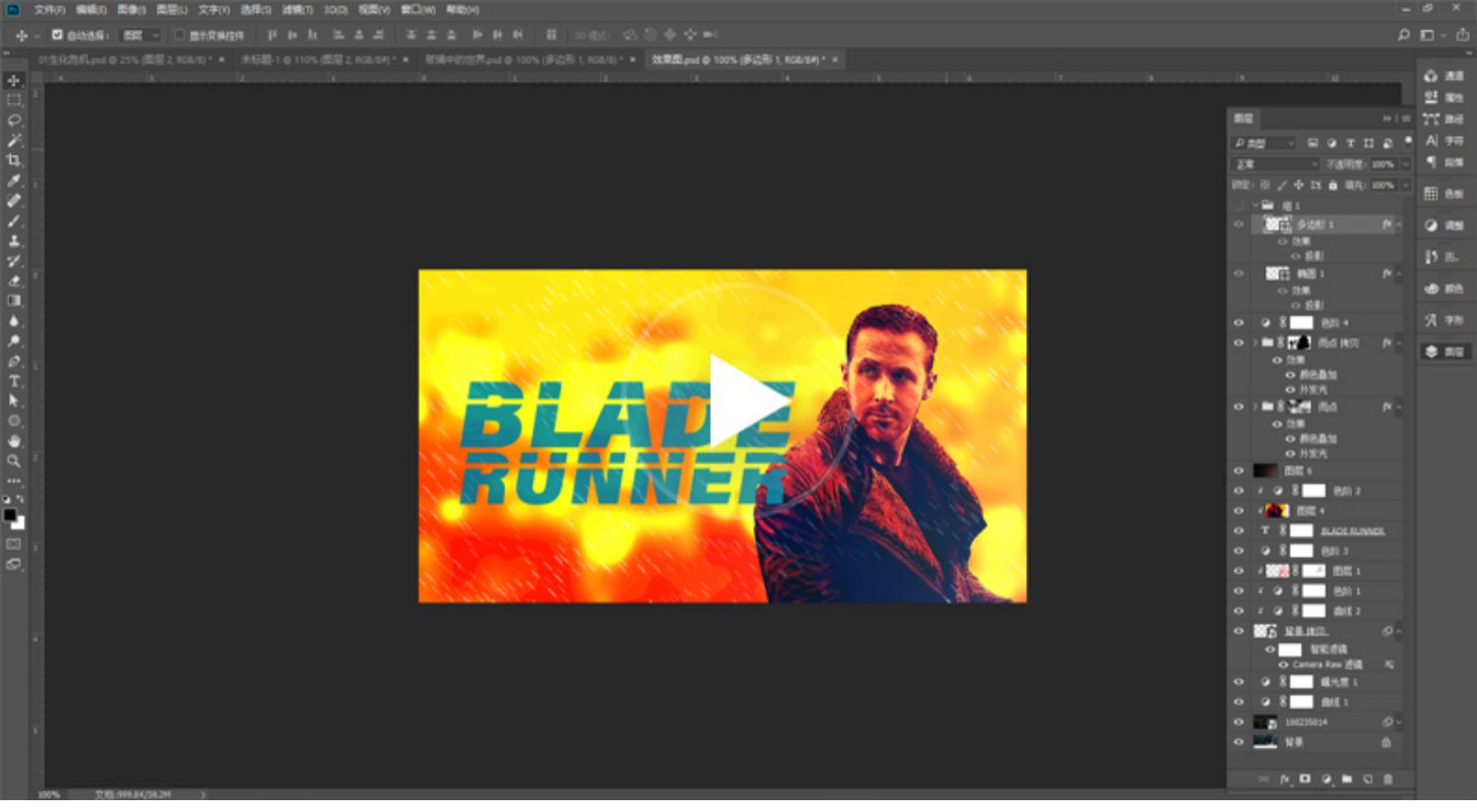The width and height of the screenshot is (1477, 812).
Task: Select the Crop tool
Action: (14, 160)
